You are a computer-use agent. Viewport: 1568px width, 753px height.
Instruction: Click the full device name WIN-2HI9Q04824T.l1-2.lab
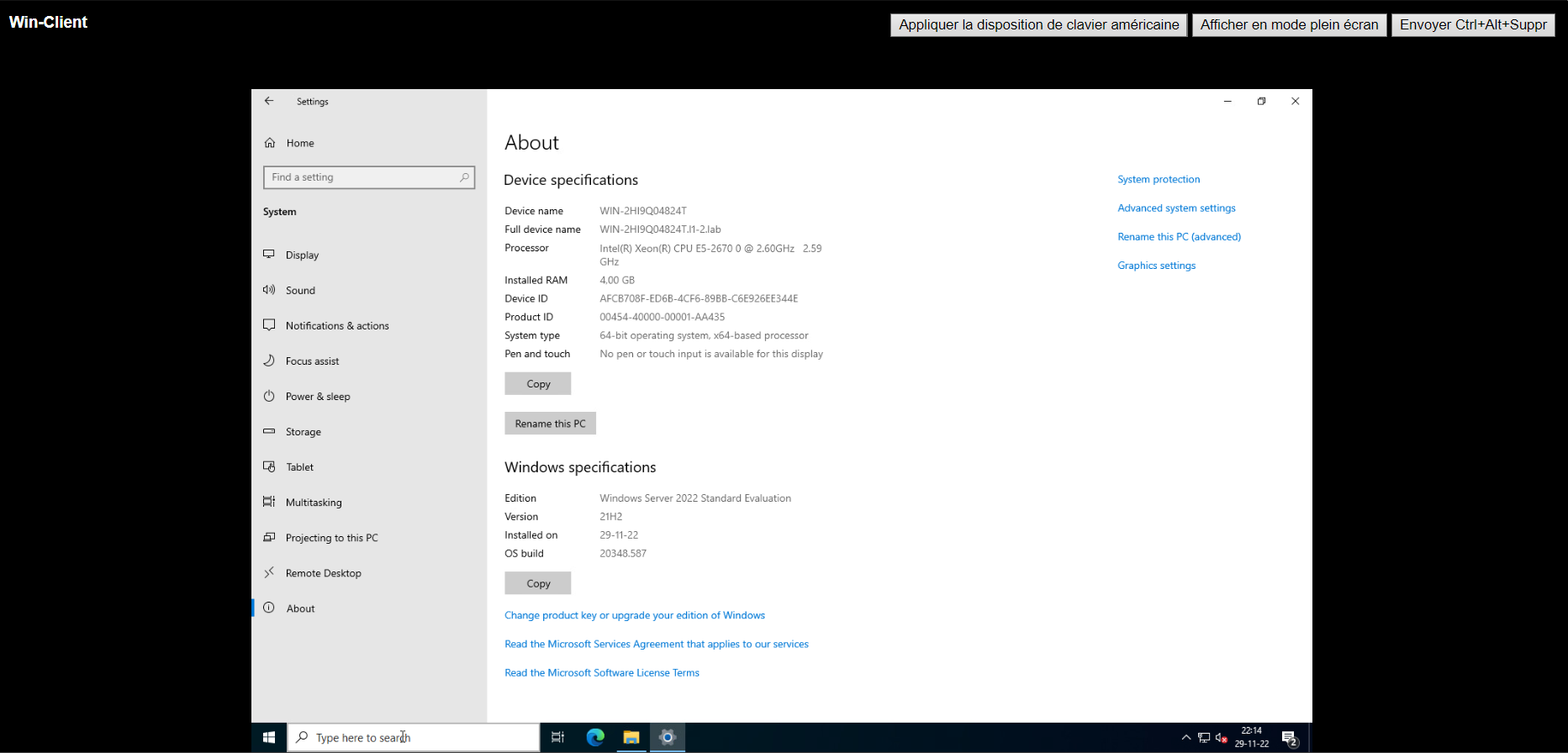point(660,229)
